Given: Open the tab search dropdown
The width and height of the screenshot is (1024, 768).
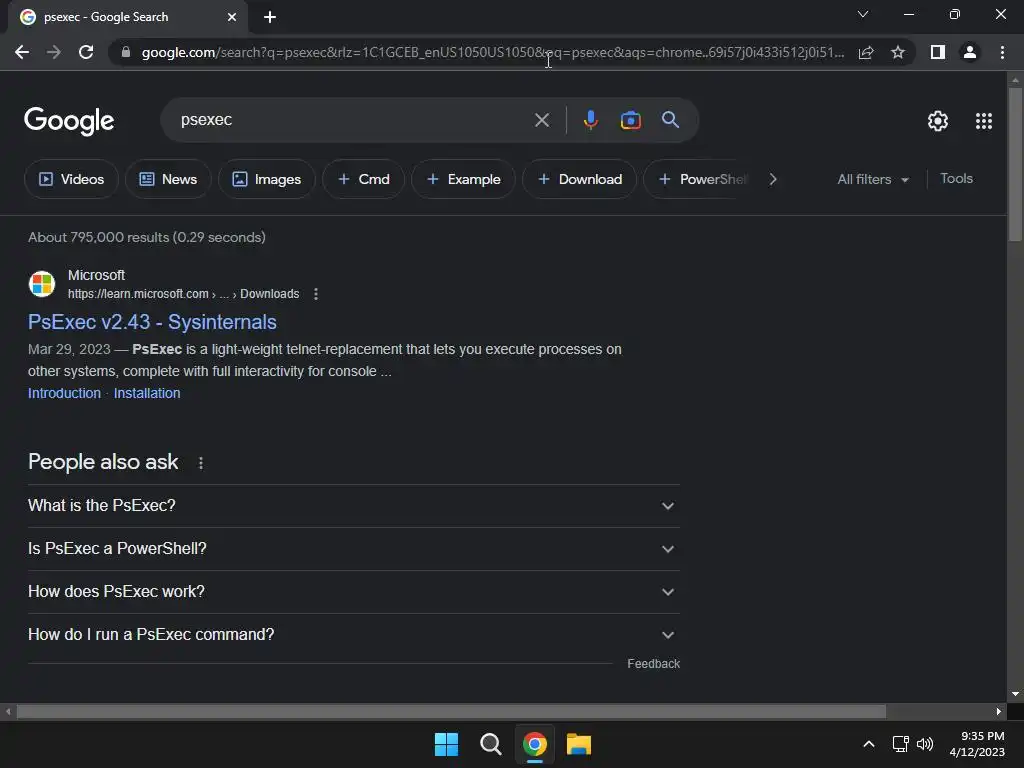Looking at the screenshot, I should click(x=863, y=14).
